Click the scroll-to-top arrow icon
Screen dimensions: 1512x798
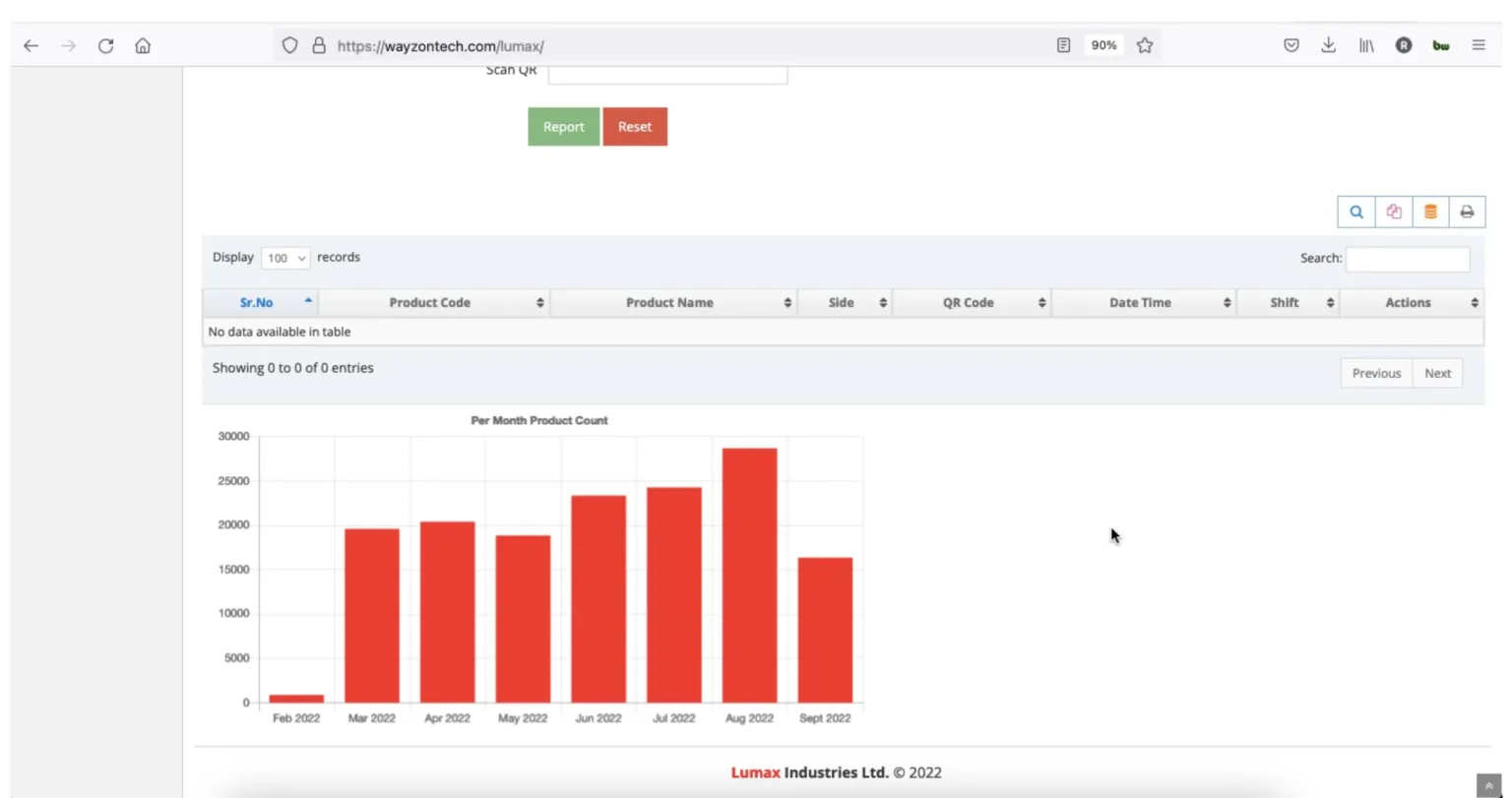[1488, 785]
